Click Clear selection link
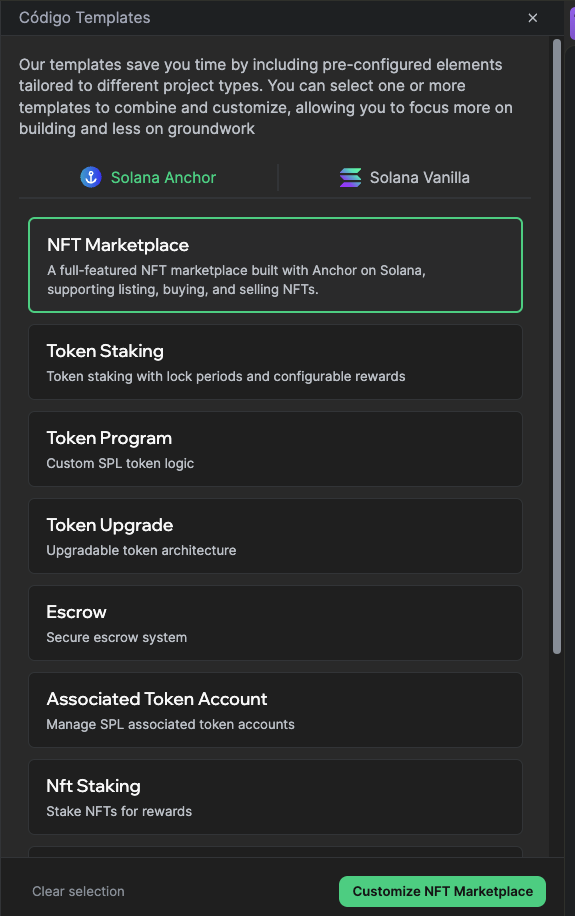Screen dimensions: 575x916 click(78, 891)
